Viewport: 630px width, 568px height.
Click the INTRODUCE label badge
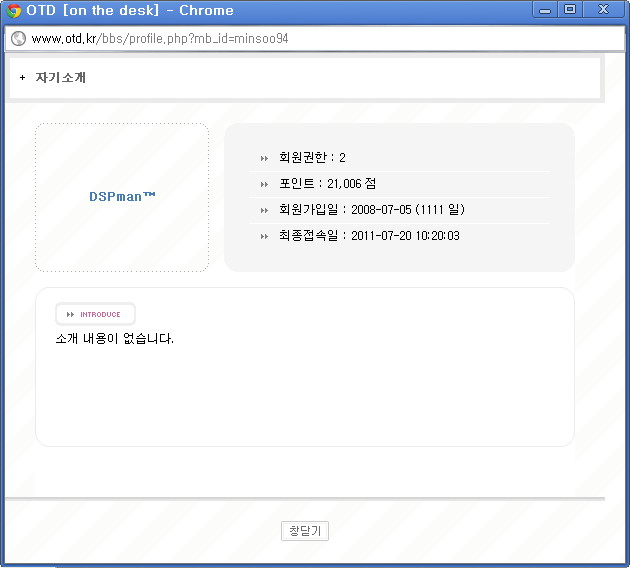click(x=95, y=314)
